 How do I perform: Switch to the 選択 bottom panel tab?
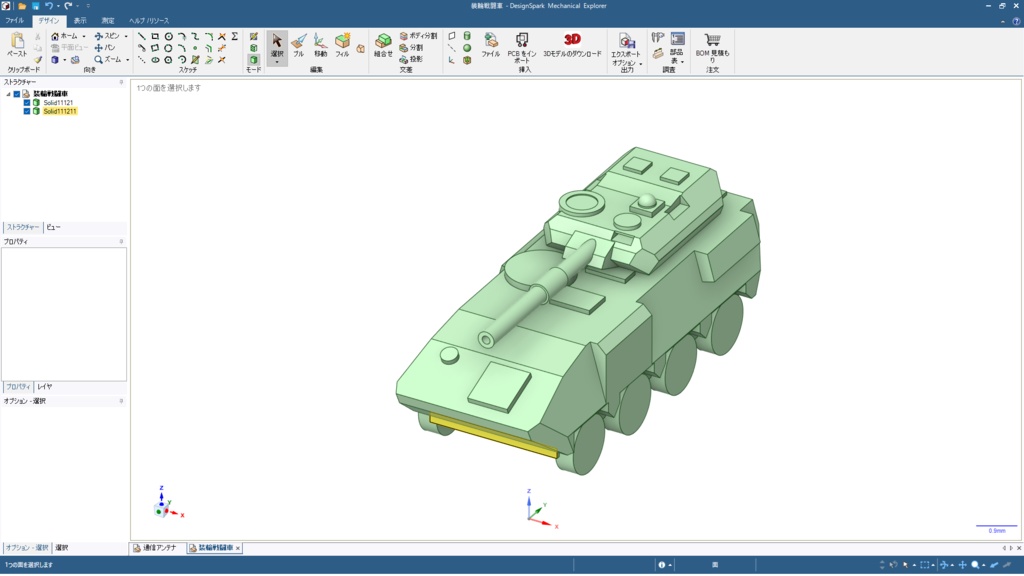(x=61, y=548)
